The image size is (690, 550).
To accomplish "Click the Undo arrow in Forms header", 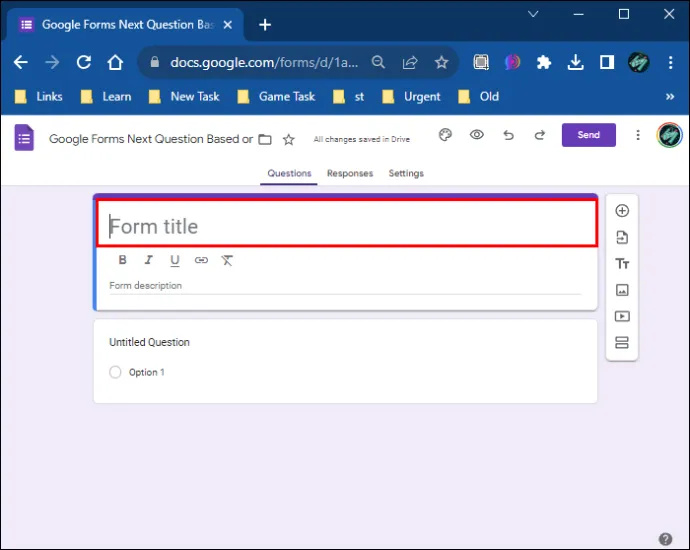I will 508,135.
